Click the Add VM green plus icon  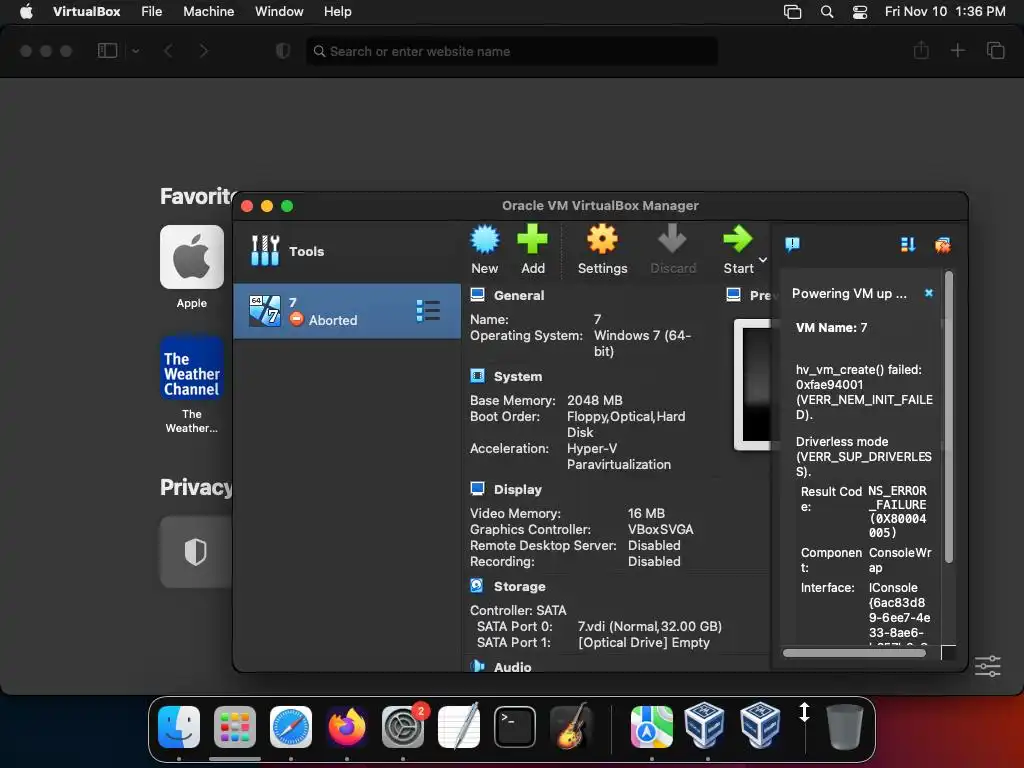click(x=532, y=240)
